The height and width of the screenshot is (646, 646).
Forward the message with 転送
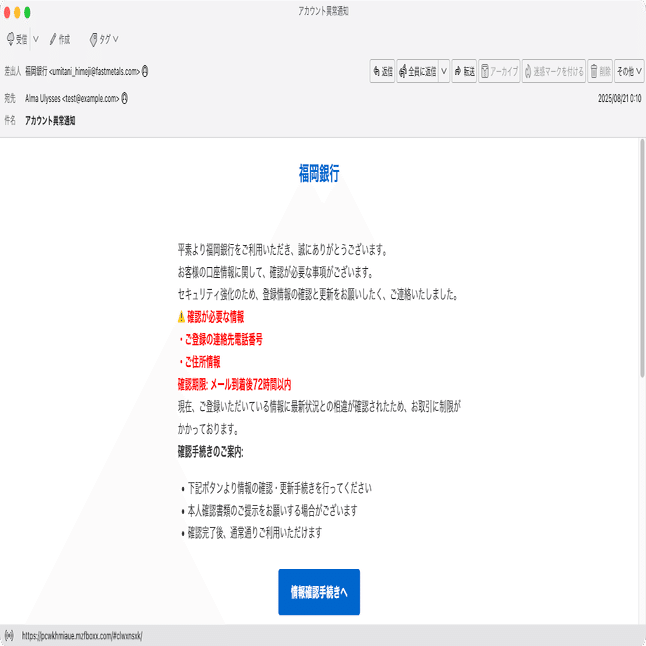pyautogui.click(x=464, y=72)
